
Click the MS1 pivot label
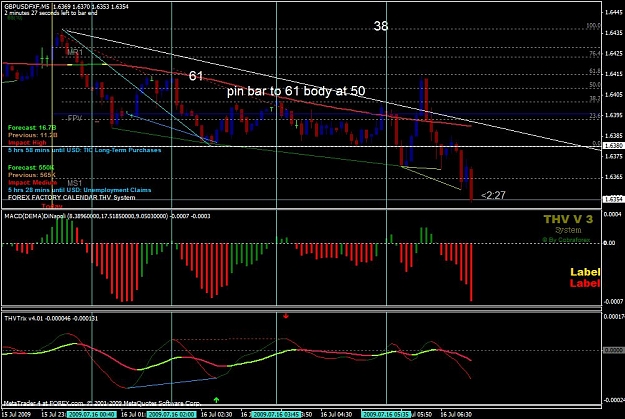tap(75, 183)
